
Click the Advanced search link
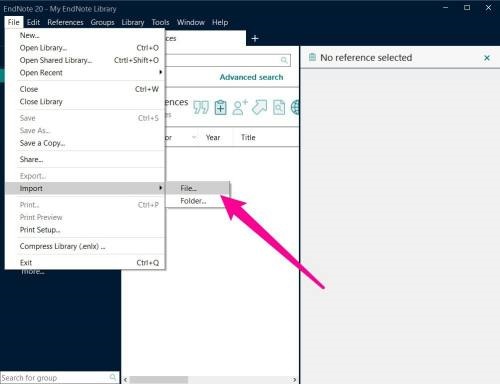[x=251, y=77]
